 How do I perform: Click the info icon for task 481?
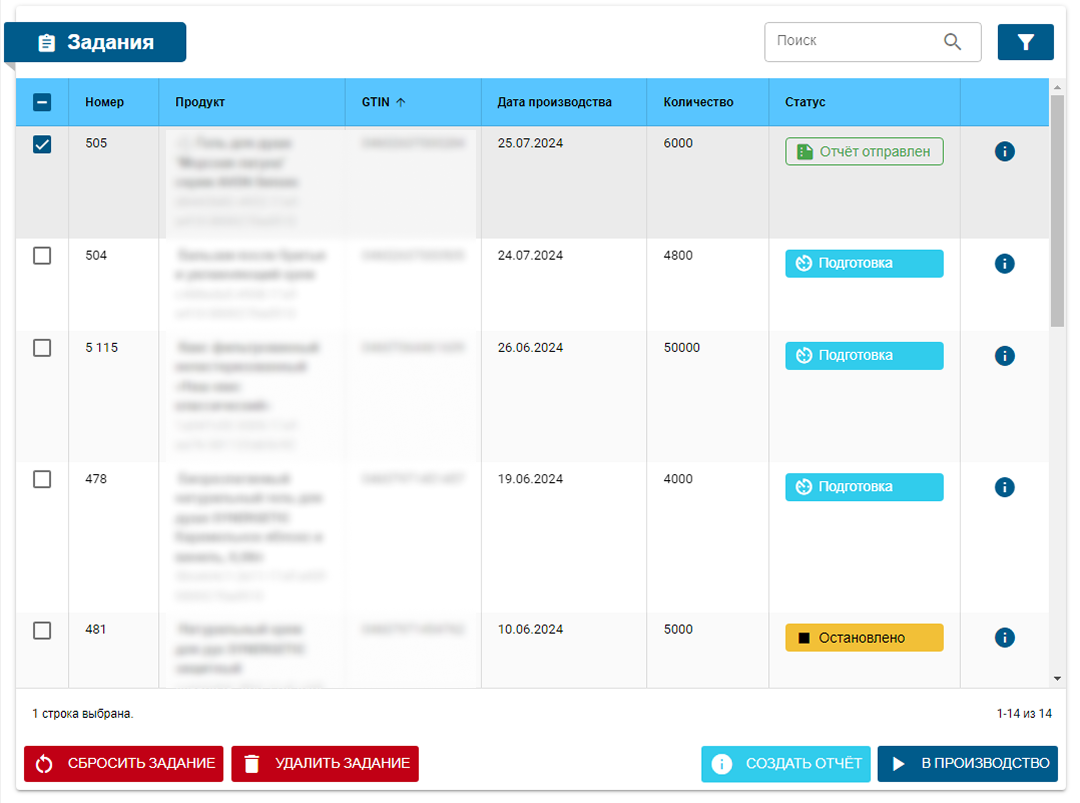[x=1004, y=637]
